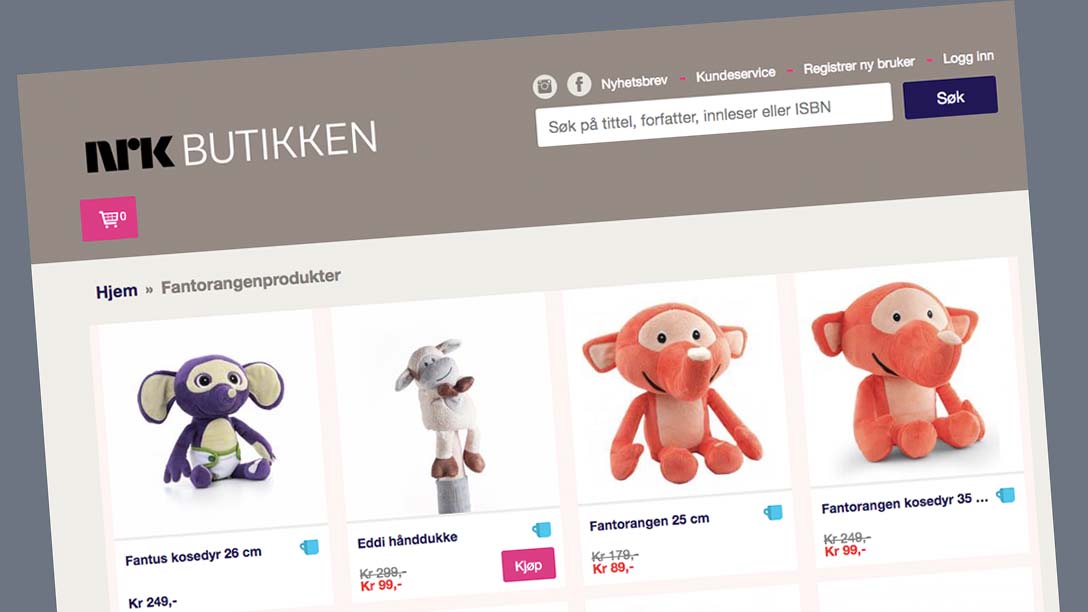The image size is (1088, 612).
Task: Go to Hjem in breadcrumb
Action: pyautogui.click(x=117, y=291)
